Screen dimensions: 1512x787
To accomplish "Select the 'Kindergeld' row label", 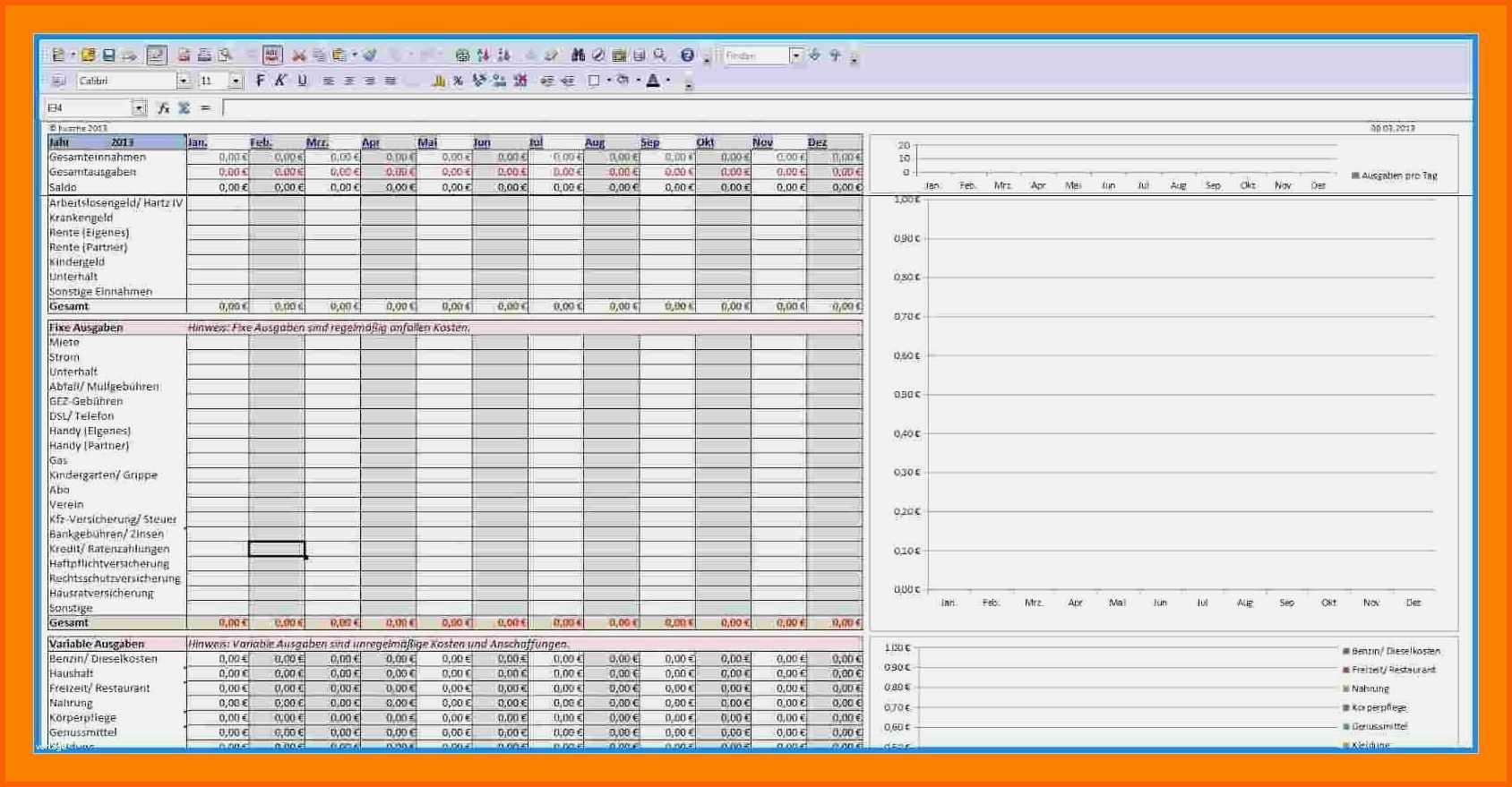I will coord(77,261).
